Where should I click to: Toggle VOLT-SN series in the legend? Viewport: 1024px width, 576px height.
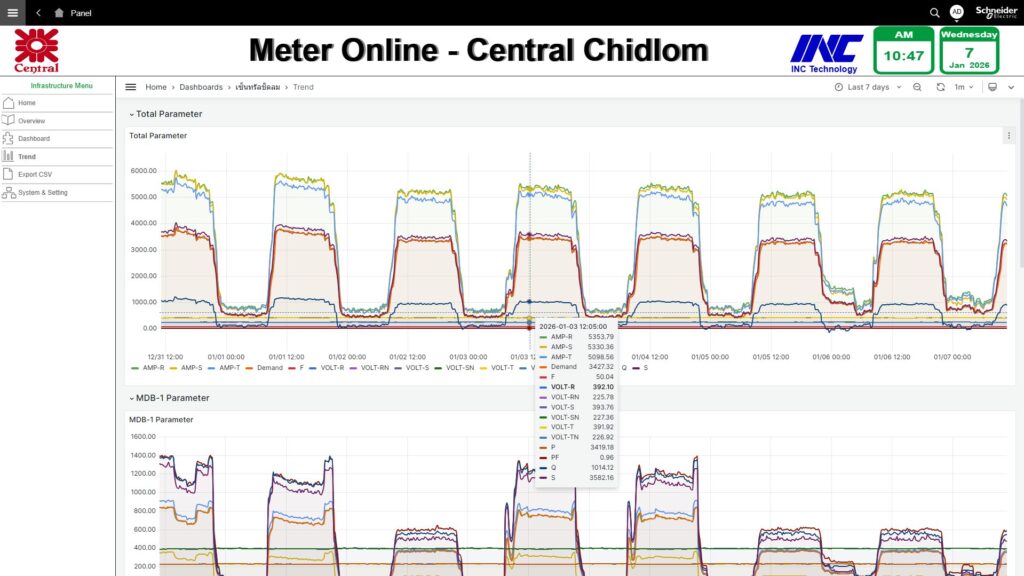[x=460, y=368]
